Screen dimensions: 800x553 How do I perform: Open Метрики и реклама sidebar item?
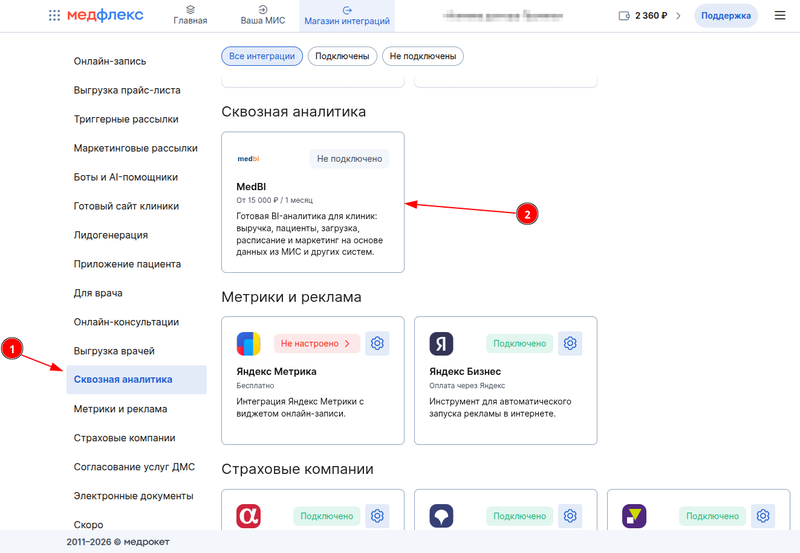pos(120,409)
